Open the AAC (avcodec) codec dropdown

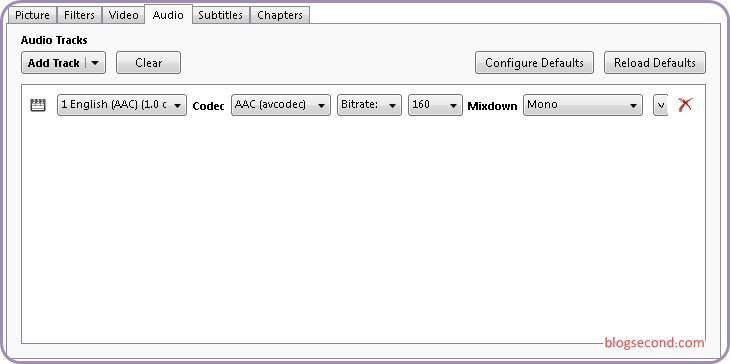pyautogui.click(x=281, y=105)
